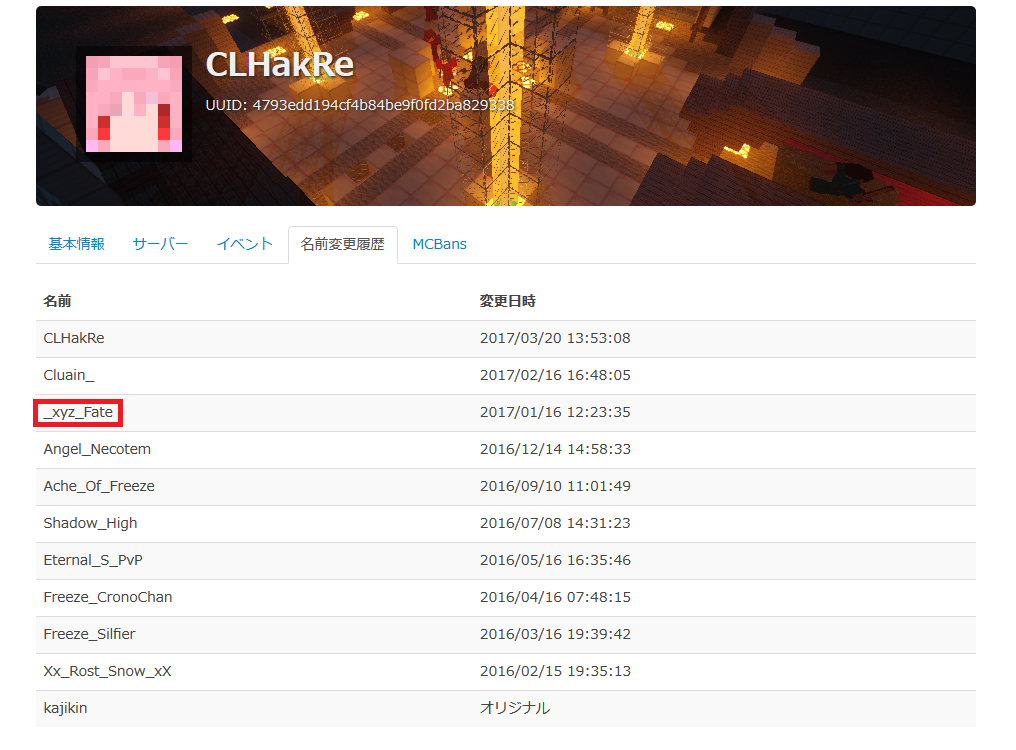This screenshot has height=750, width=1016.
Task: Select the Xx_Rost_Snow_xX name entry
Action: [108, 671]
